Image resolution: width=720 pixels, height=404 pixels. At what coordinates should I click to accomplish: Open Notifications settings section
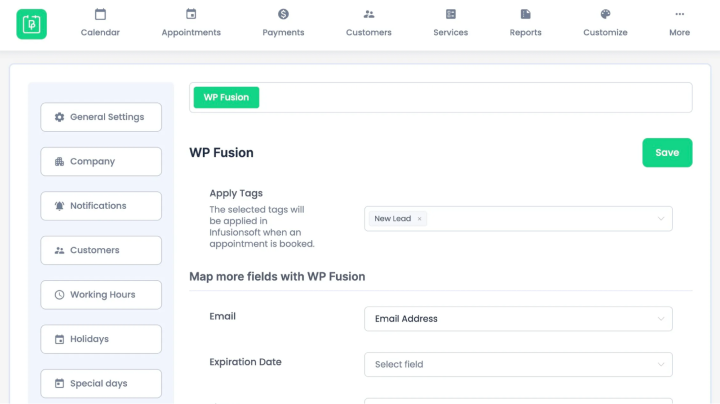pyautogui.click(x=101, y=206)
